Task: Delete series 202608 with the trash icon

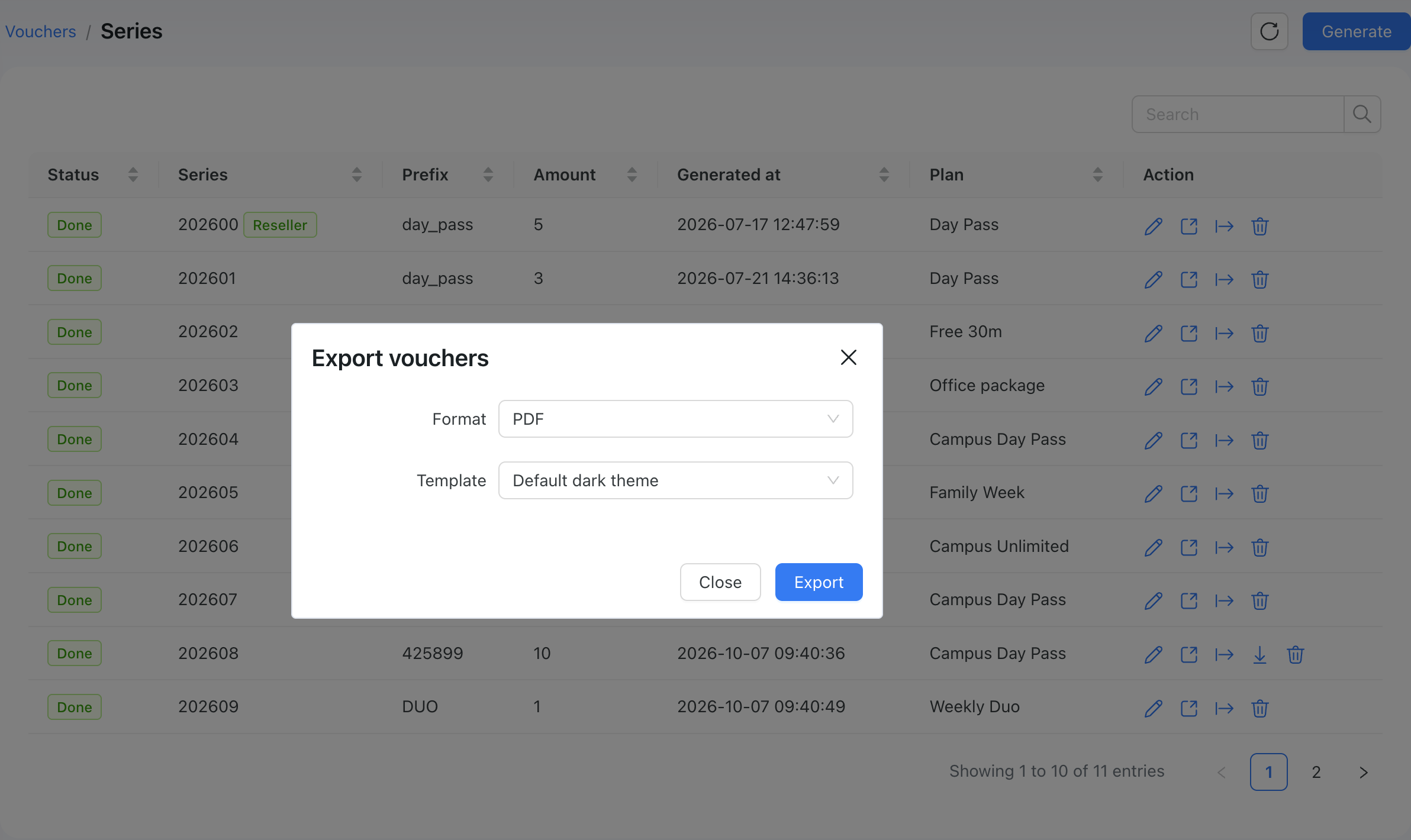Action: click(x=1296, y=654)
